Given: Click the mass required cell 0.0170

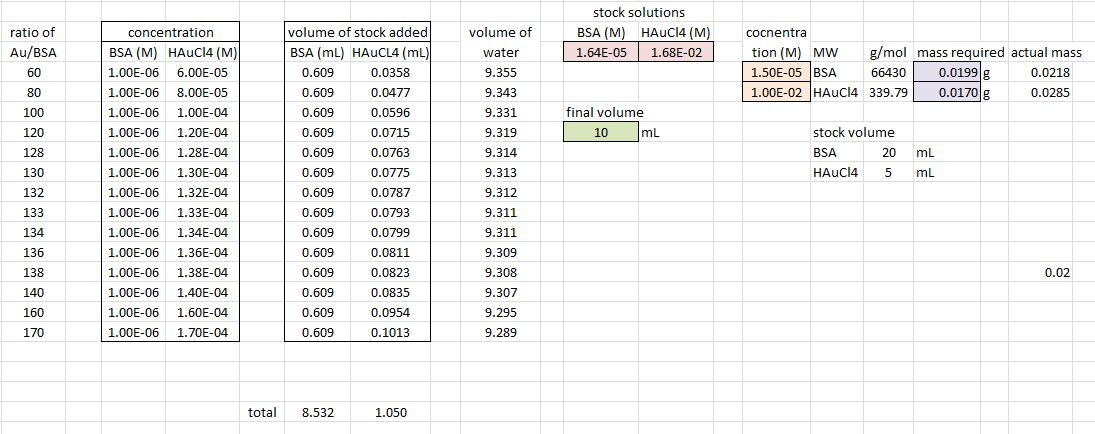Looking at the screenshot, I should [x=946, y=93].
